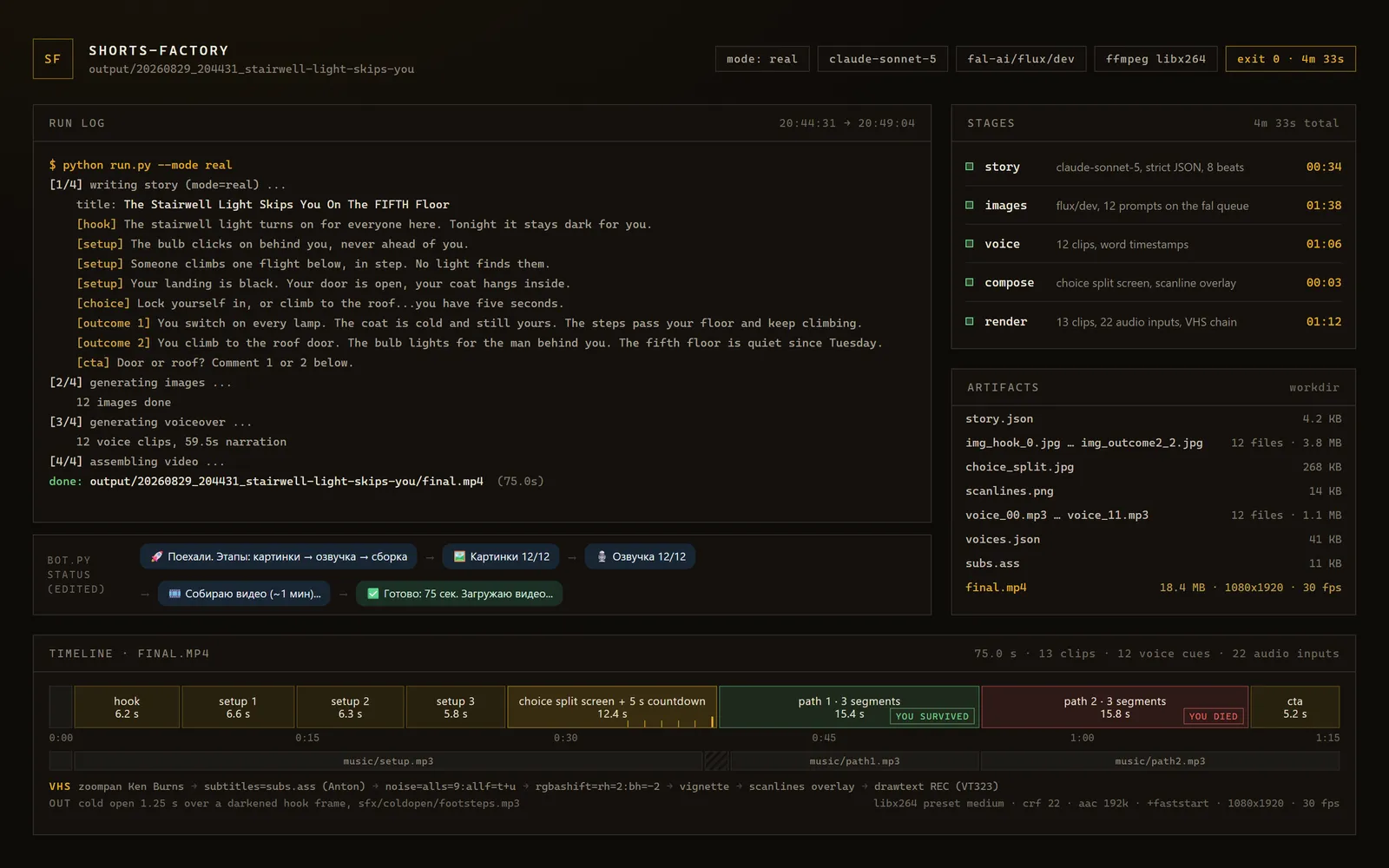
Task: Click the [choice] line in run log
Action: pos(320,304)
